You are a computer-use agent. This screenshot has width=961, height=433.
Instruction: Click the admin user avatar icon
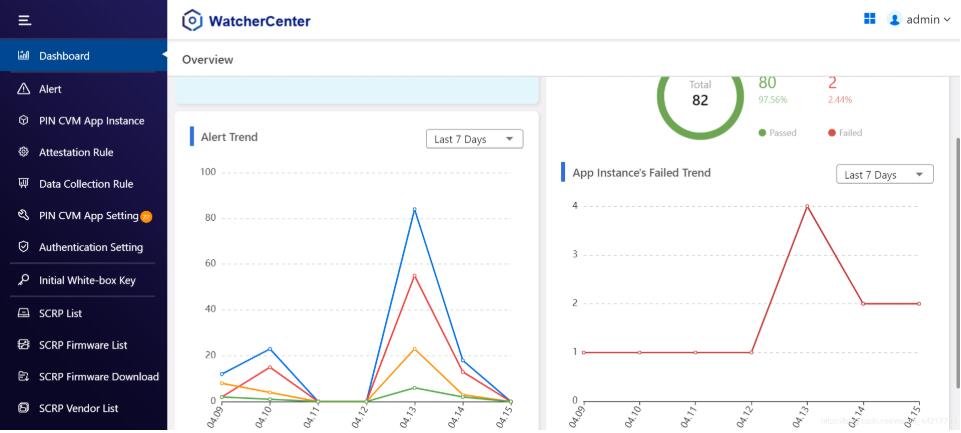click(895, 20)
